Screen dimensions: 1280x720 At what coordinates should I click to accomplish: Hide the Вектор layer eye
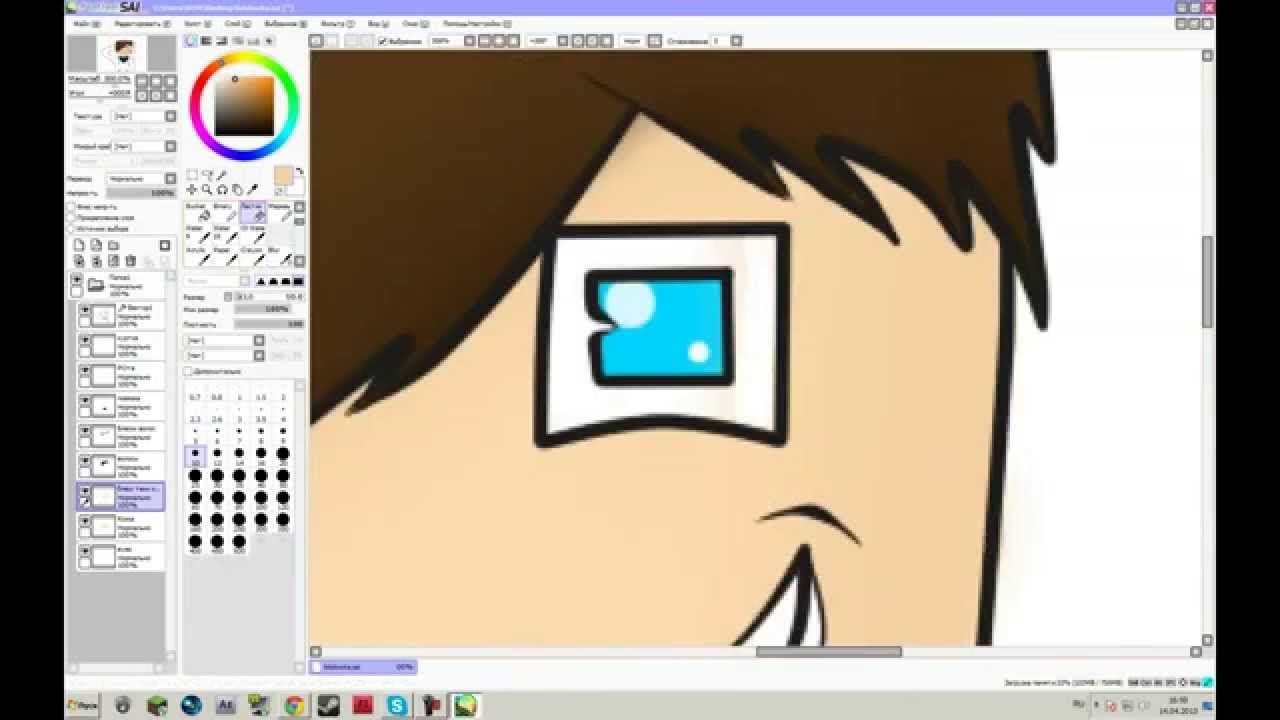(85, 310)
